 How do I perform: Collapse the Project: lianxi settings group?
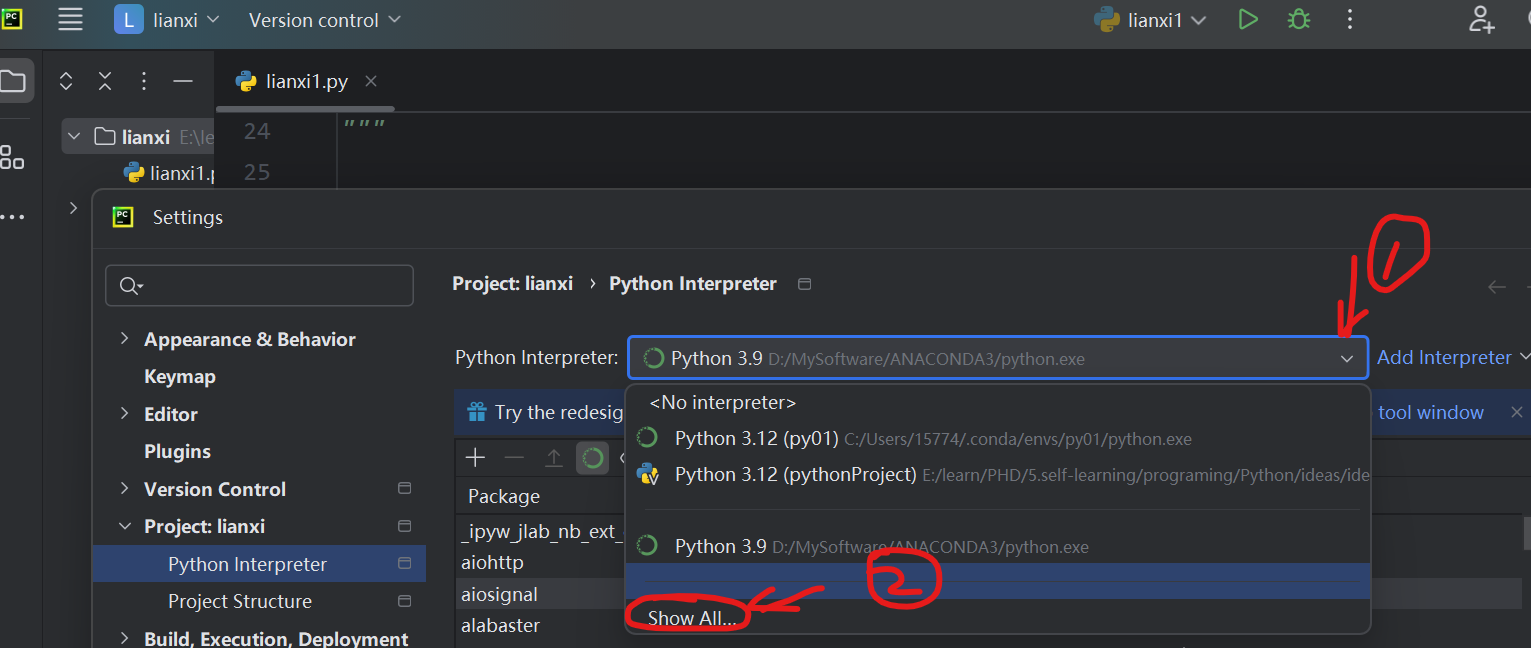(124, 526)
